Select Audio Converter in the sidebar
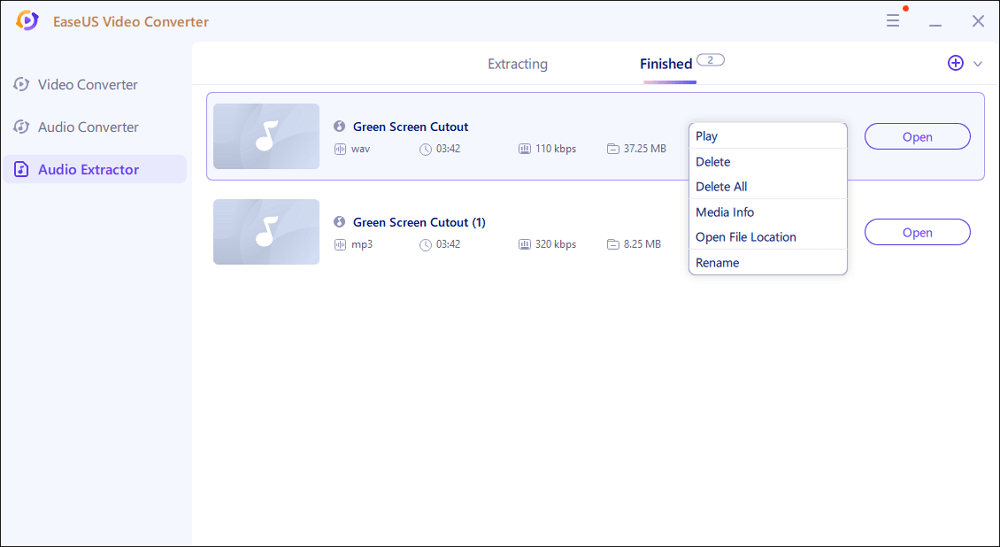The height and width of the screenshot is (547, 1000). (88, 127)
